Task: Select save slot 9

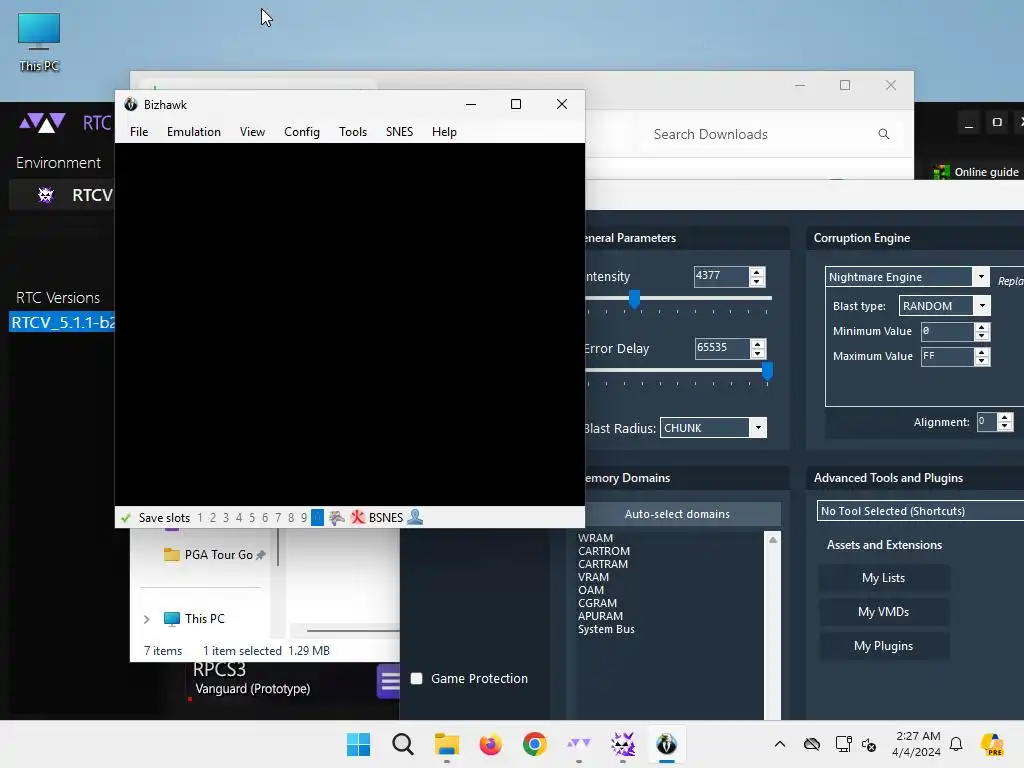Action: pos(304,518)
